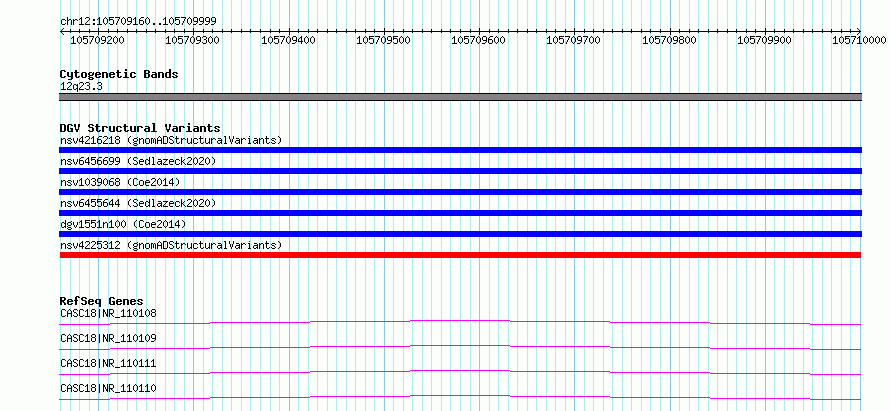Screen dimensions: 890x411
Task: Click the 105709300 ruler coordinate
Action: tap(192, 40)
